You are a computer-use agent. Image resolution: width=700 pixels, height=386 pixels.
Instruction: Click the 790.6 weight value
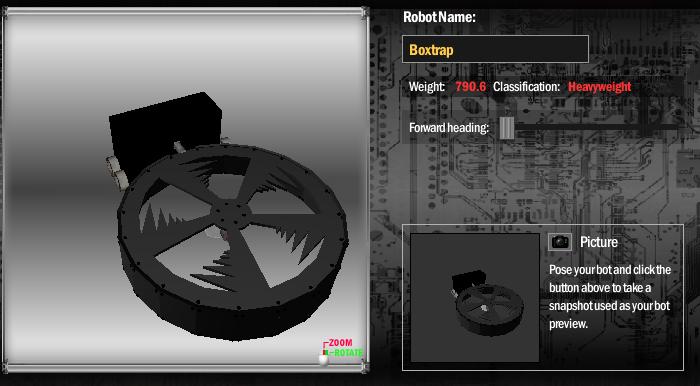471,87
